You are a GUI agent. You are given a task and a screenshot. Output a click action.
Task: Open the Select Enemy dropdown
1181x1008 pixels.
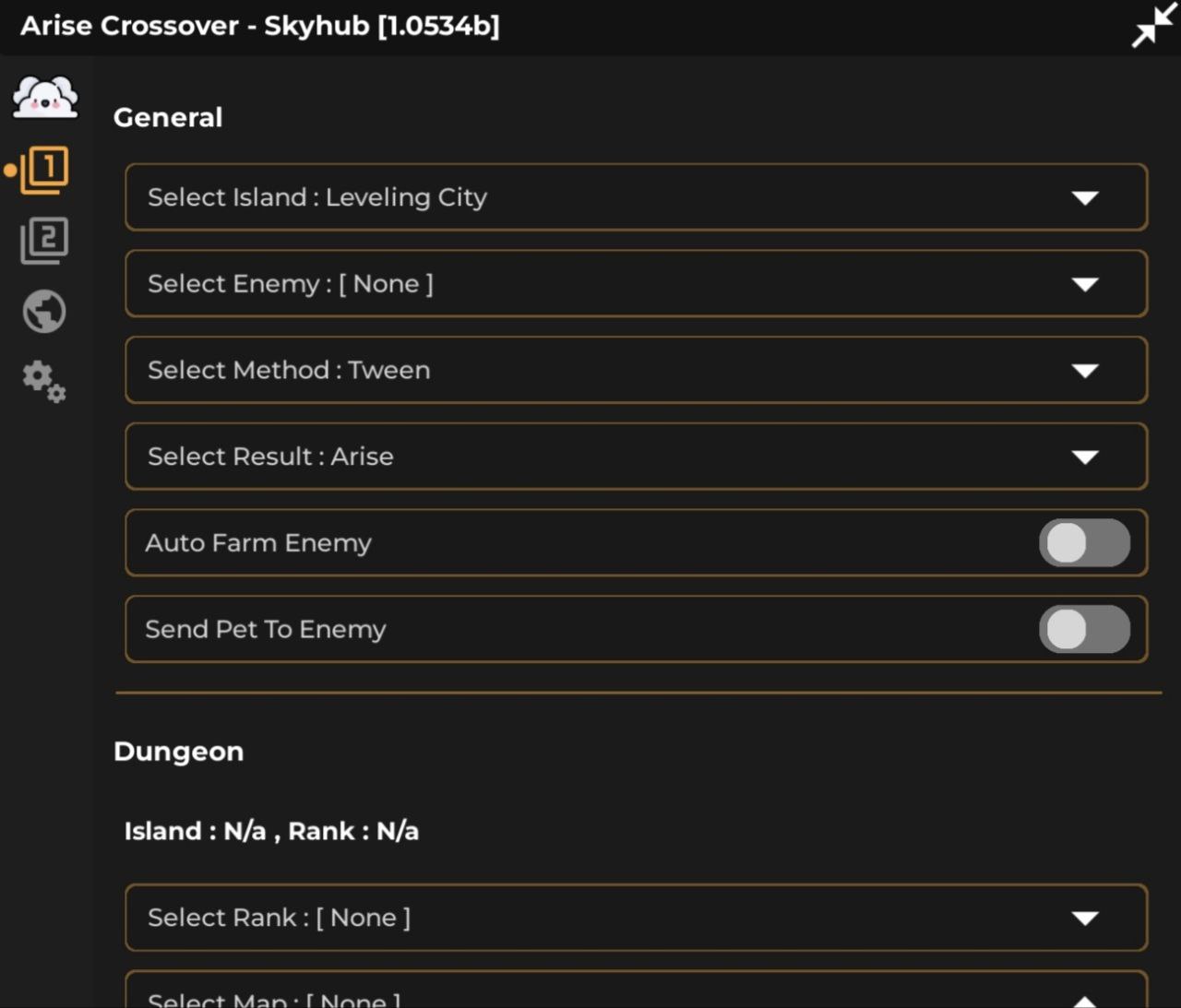[636, 284]
